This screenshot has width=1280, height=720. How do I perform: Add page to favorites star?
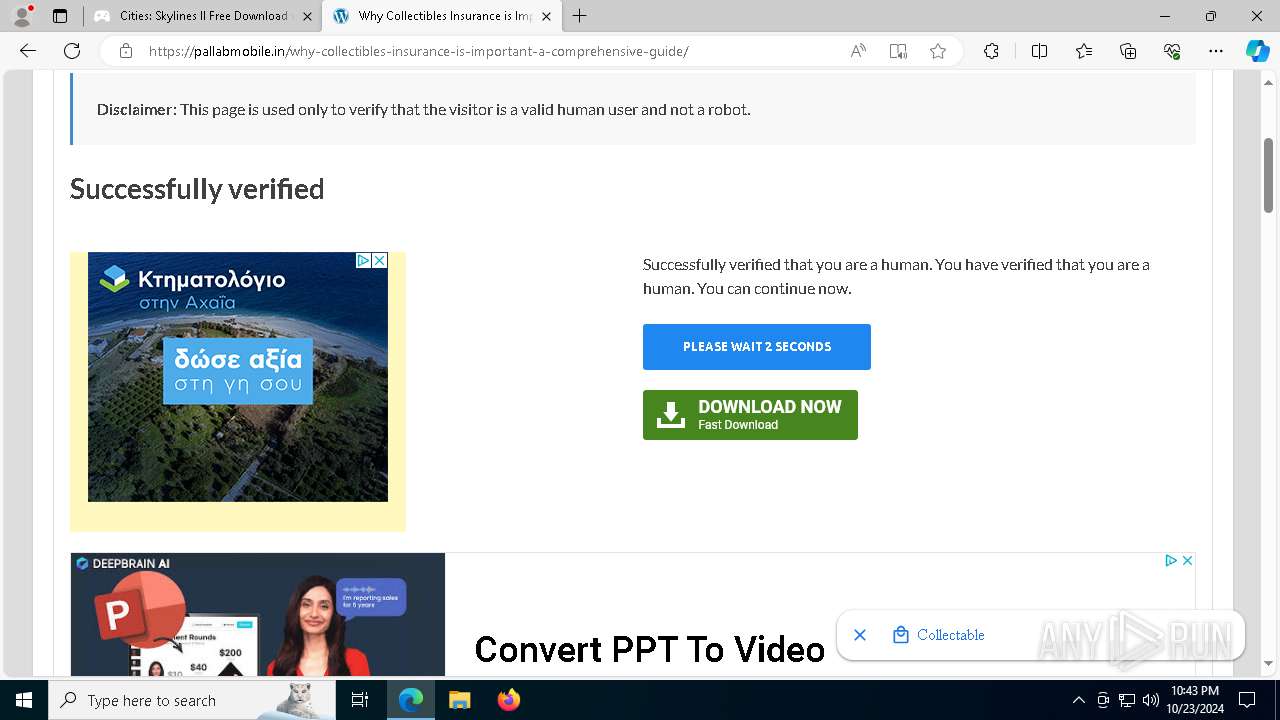point(938,51)
